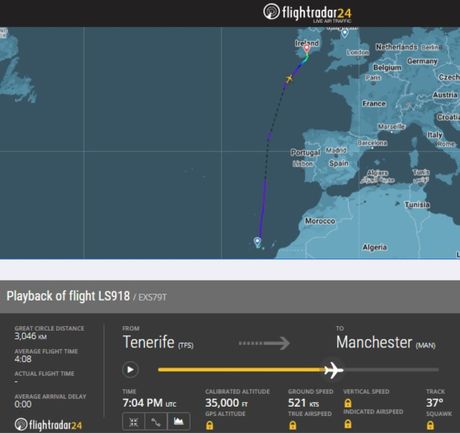Image resolution: width=460 pixels, height=433 pixels.
Task: Toggle the route path icon button
Action: (156, 422)
